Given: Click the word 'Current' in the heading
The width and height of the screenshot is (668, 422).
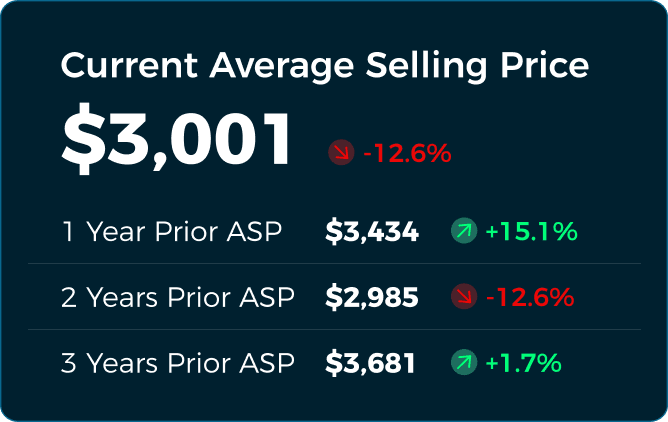Looking at the screenshot, I should coord(129,66).
